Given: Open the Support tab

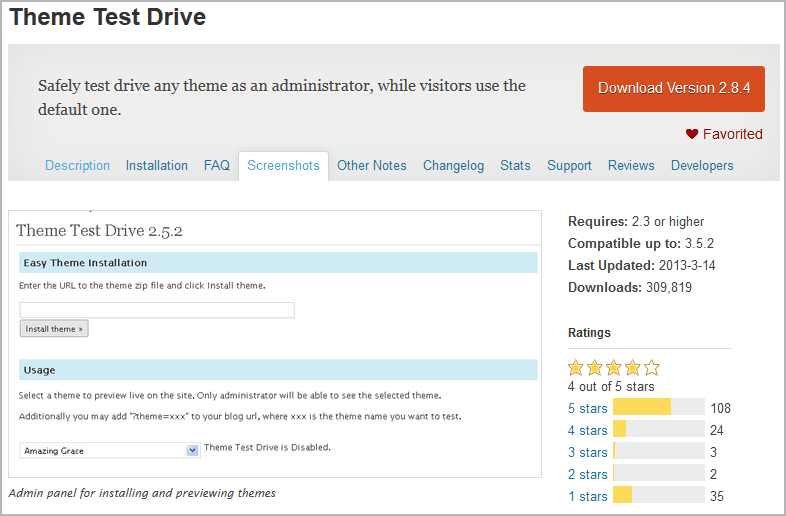Looking at the screenshot, I should click(569, 165).
